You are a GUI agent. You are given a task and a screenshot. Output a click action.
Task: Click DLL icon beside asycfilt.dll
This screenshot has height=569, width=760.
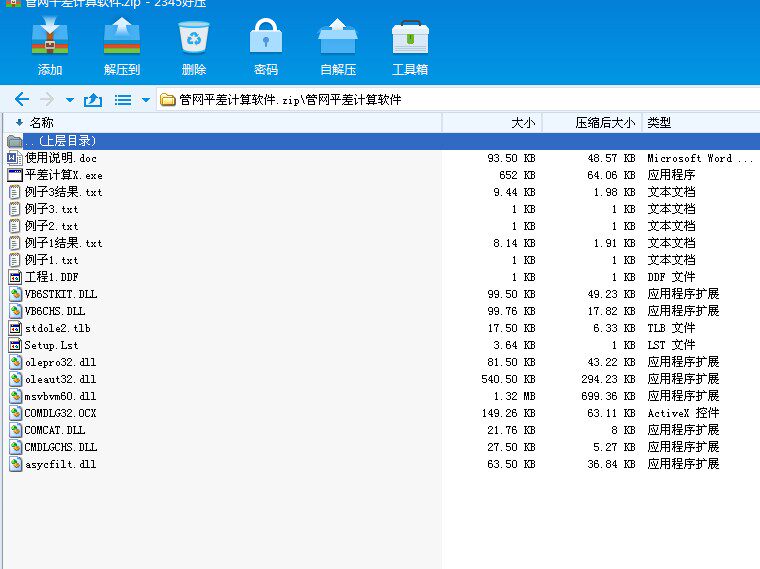(x=16, y=464)
